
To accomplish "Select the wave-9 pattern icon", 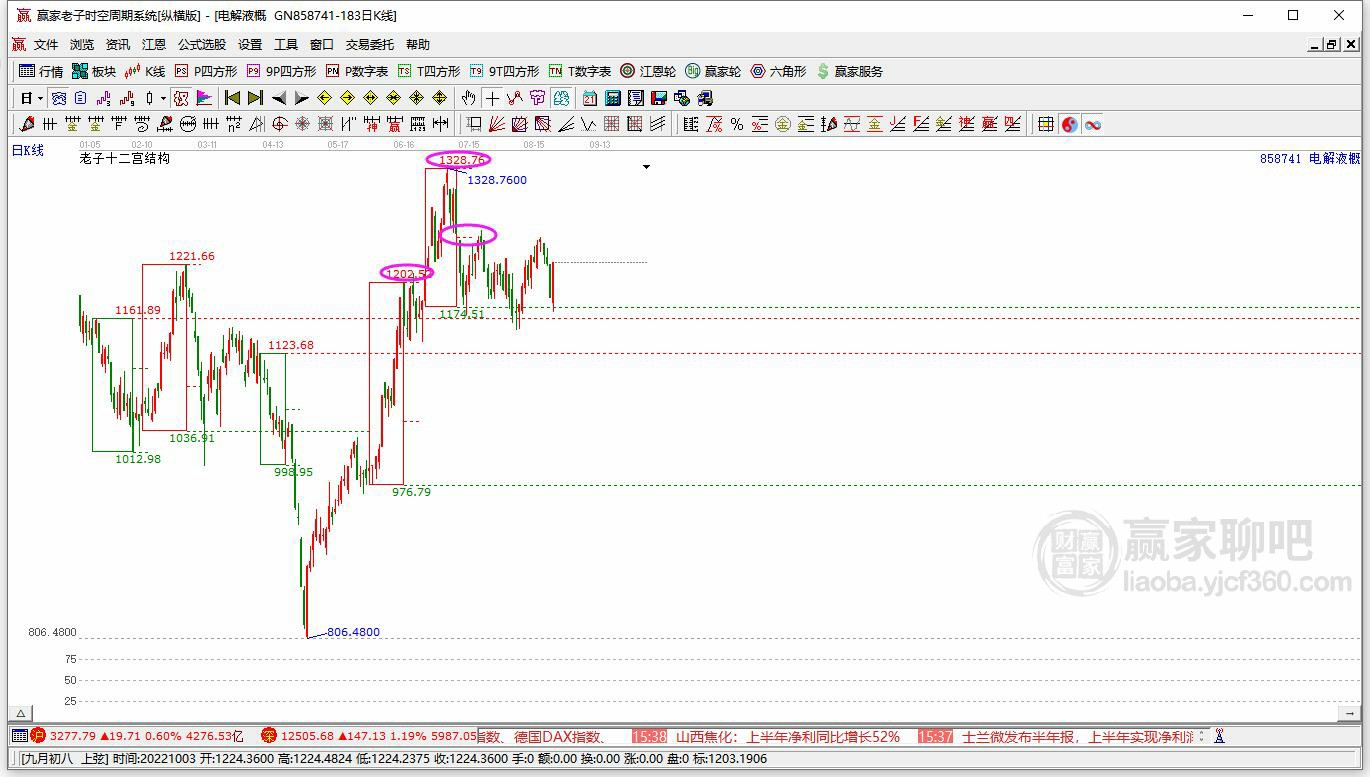I will 127,98.
